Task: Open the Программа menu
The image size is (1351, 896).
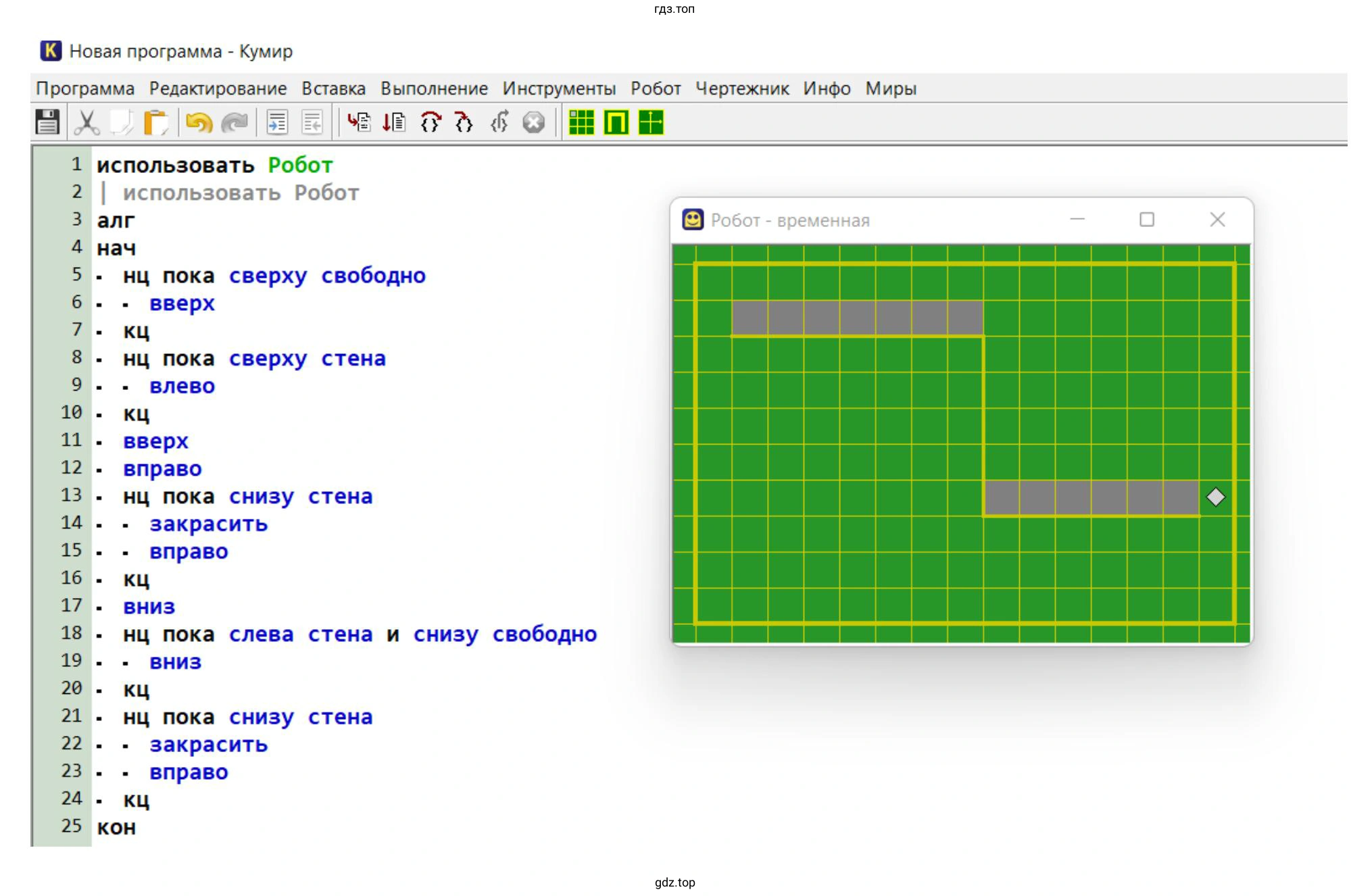Action: (x=85, y=89)
